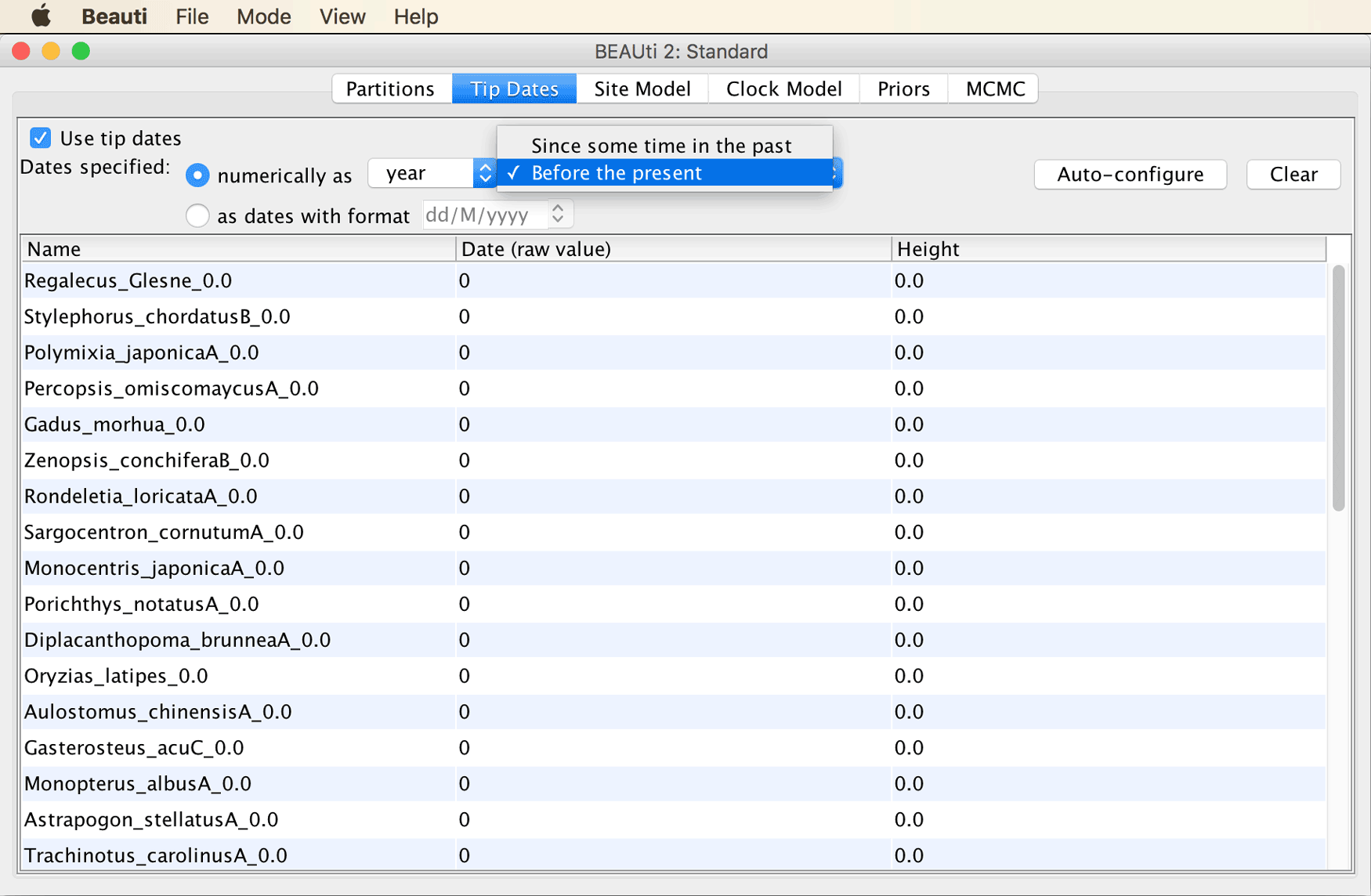This screenshot has width=1371, height=896.
Task: Open the Beauti application menu
Action: (x=114, y=16)
